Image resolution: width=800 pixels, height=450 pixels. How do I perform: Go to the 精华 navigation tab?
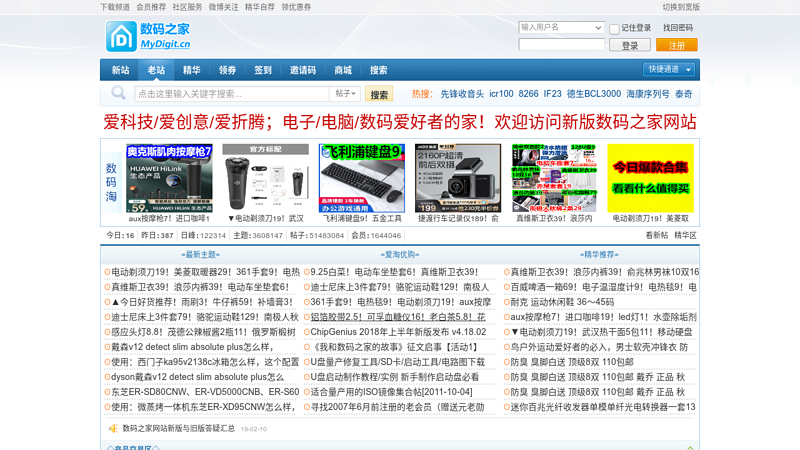(x=191, y=70)
